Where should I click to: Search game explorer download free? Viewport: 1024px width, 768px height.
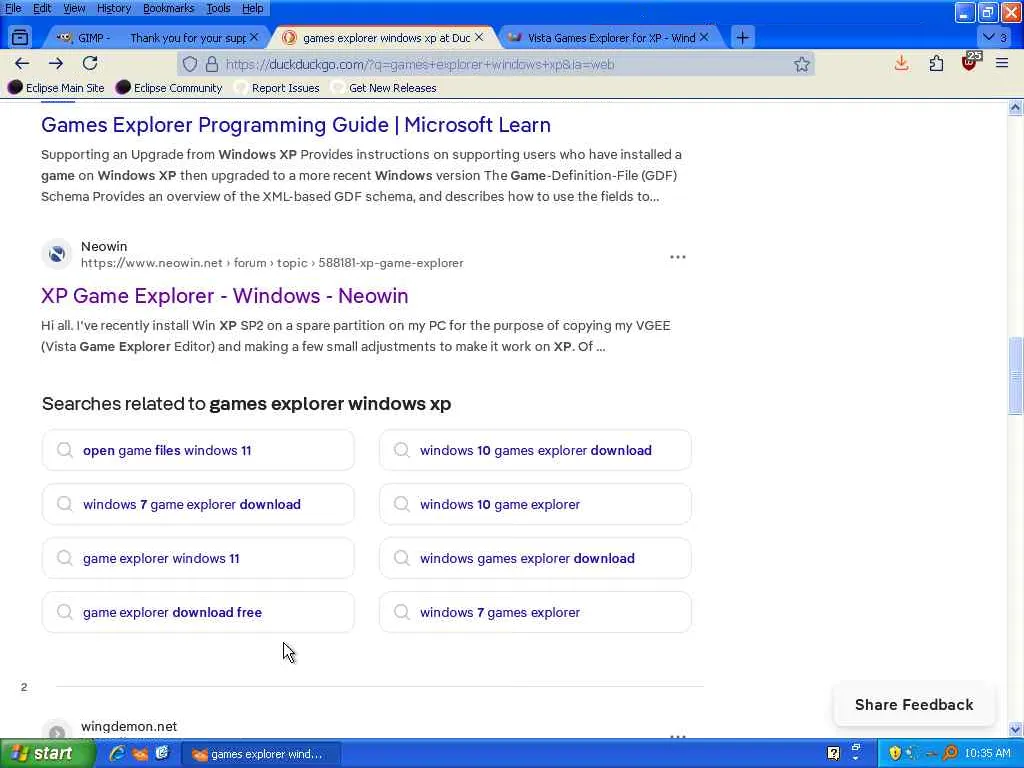(x=198, y=613)
